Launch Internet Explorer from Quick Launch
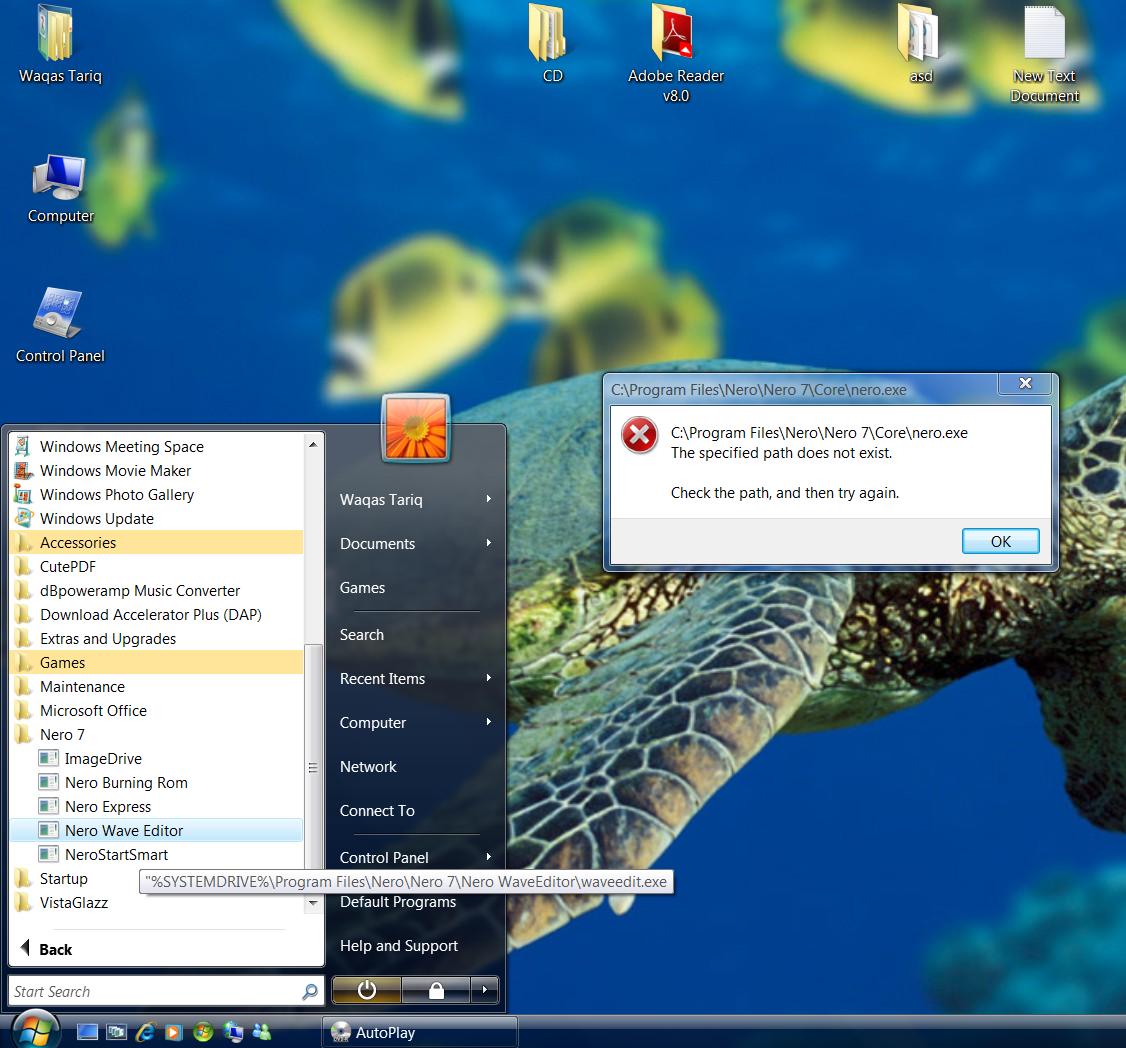 tap(146, 1031)
